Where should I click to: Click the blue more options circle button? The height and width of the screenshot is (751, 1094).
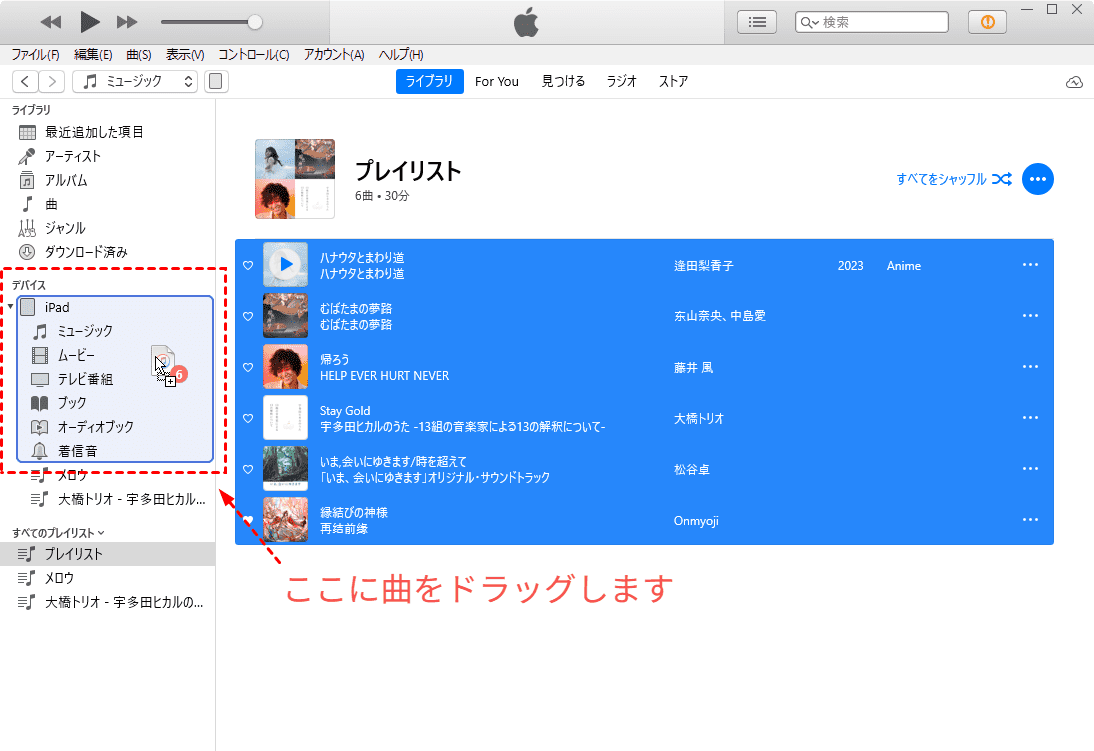point(1038,179)
